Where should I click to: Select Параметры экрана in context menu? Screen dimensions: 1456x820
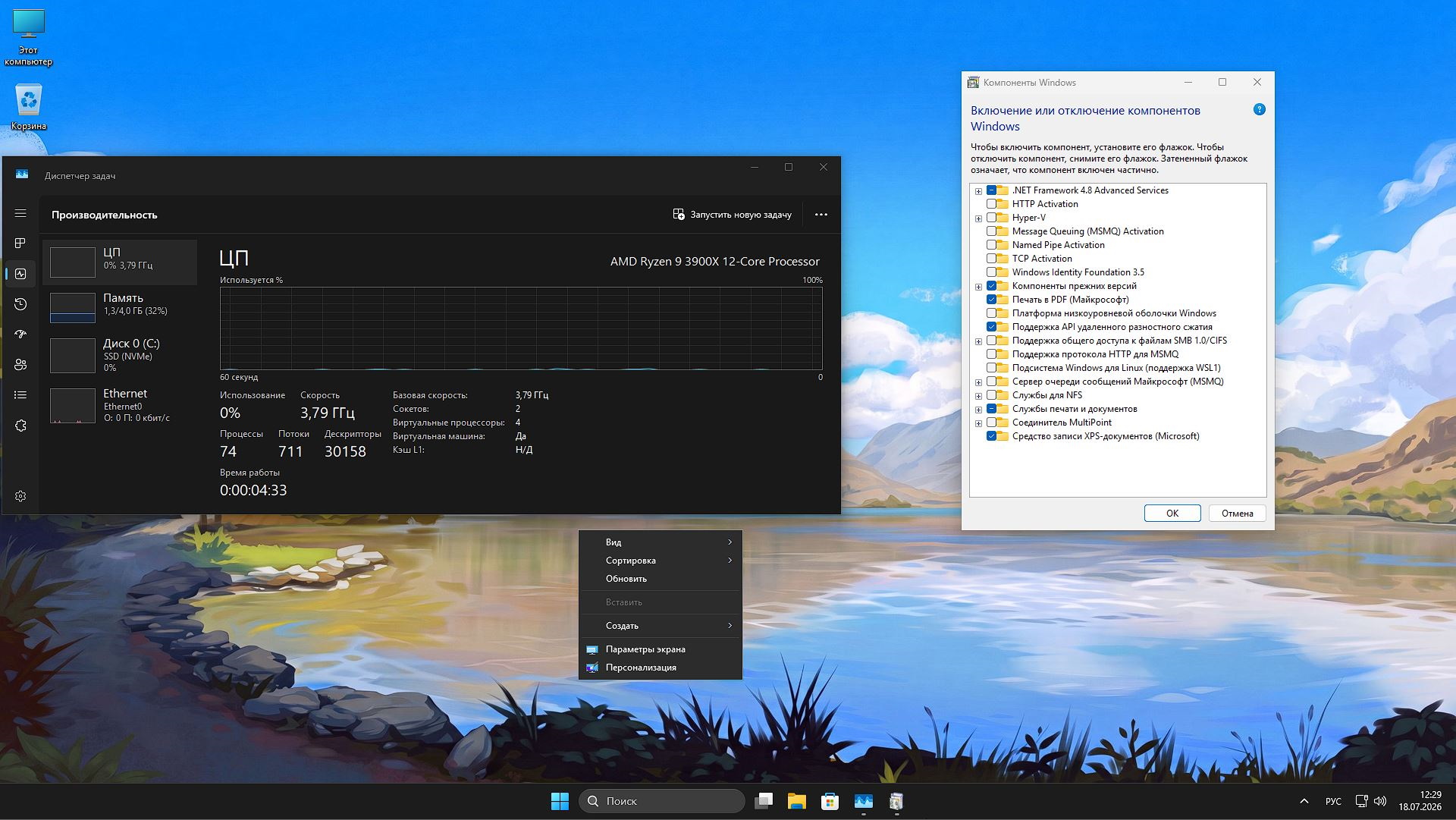[x=661, y=649]
